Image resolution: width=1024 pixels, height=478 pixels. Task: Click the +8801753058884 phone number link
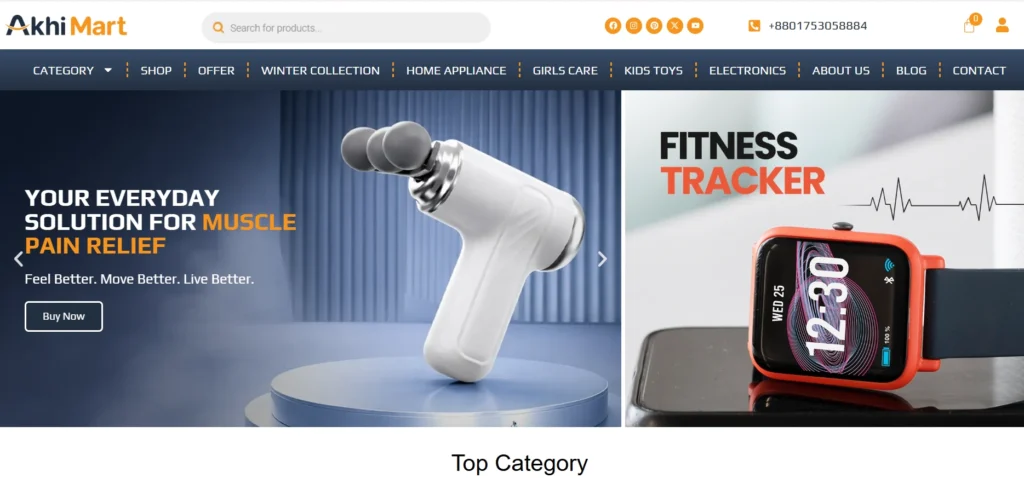pos(818,26)
